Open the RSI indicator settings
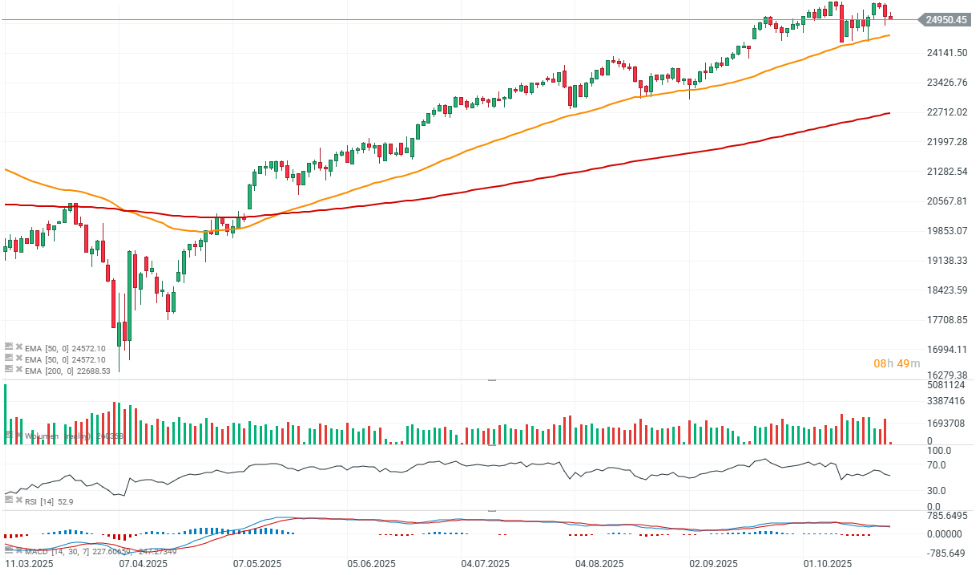 pyautogui.click(x=9, y=500)
